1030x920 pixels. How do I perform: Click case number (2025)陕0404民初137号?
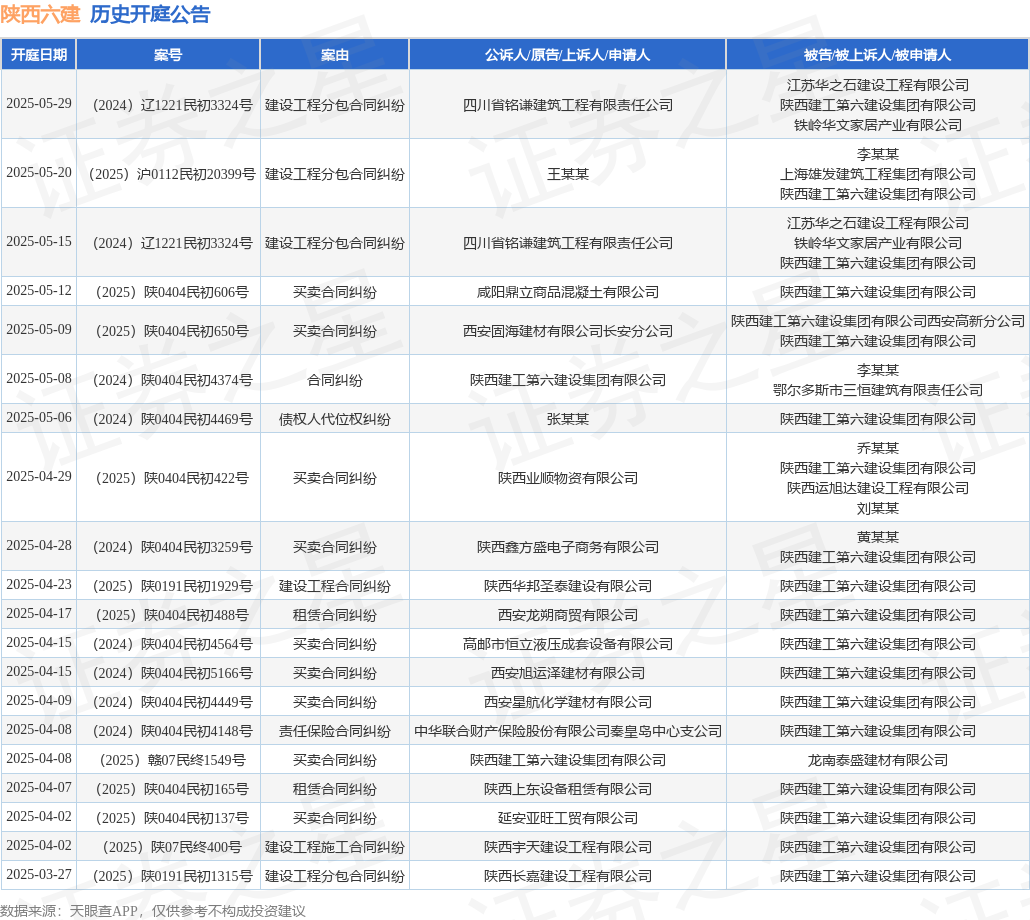(x=171, y=818)
